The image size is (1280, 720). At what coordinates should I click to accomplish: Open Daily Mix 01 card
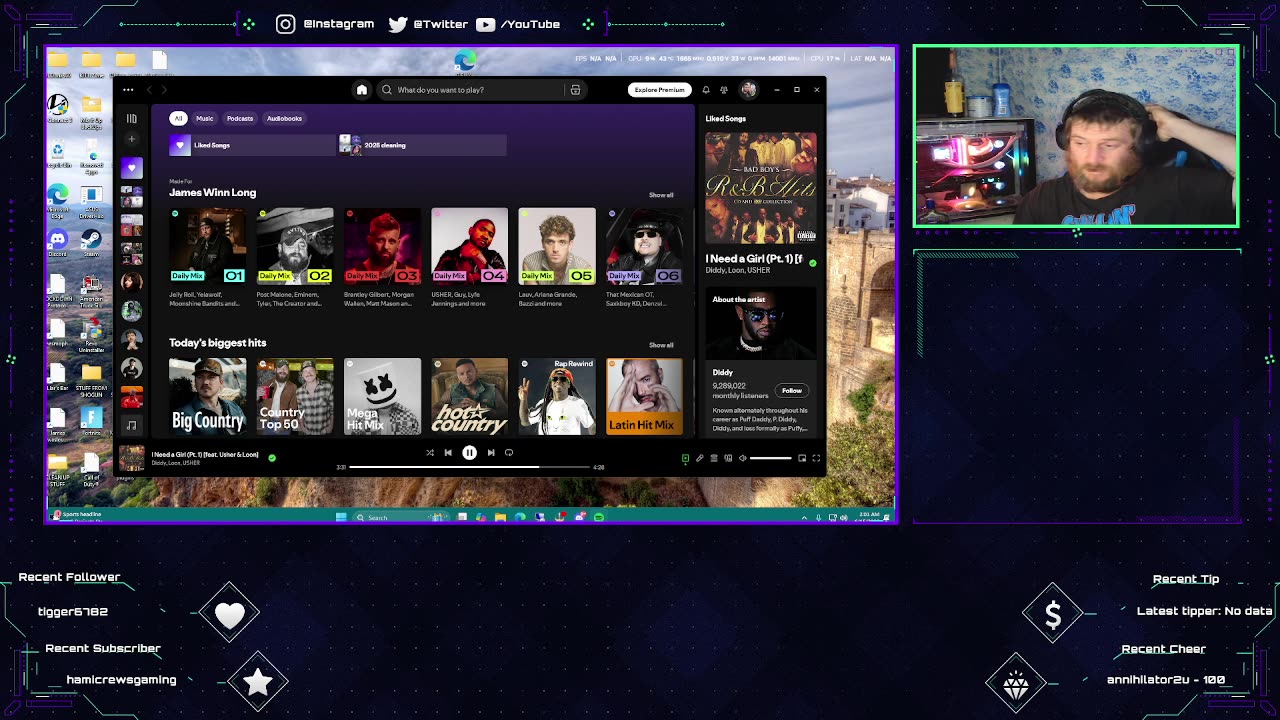click(x=208, y=258)
